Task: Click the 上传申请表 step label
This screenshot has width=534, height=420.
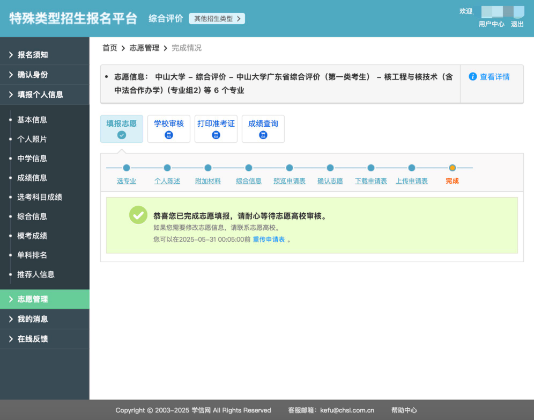Action: point(412,181)
